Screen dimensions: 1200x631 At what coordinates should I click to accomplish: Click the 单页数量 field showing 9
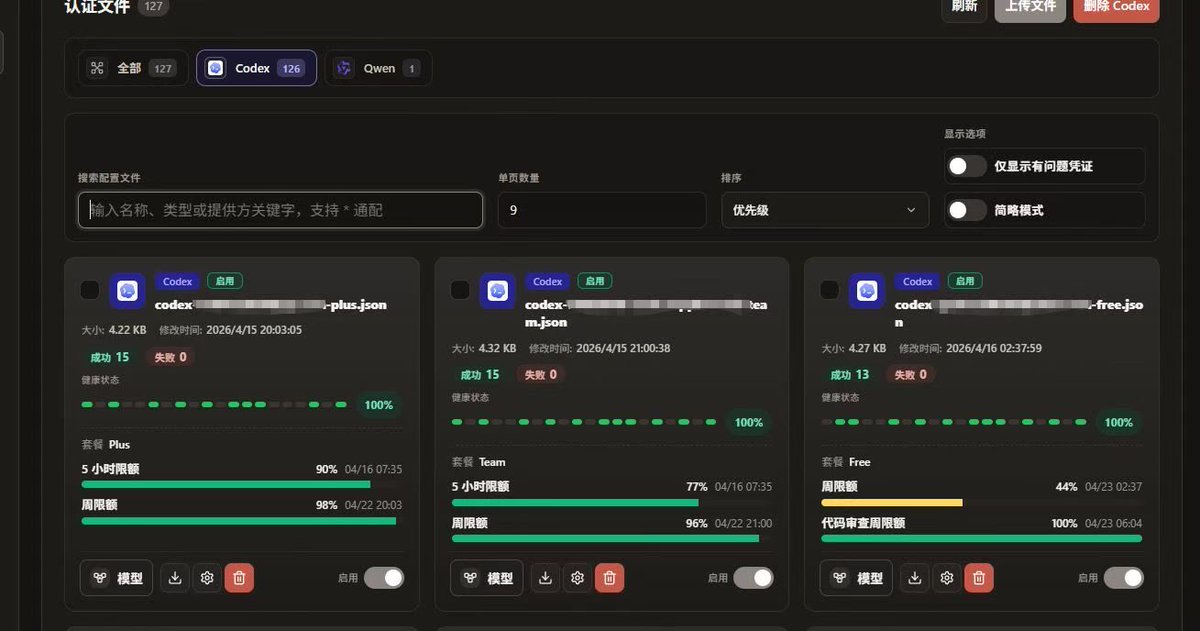tap(602, 210)
